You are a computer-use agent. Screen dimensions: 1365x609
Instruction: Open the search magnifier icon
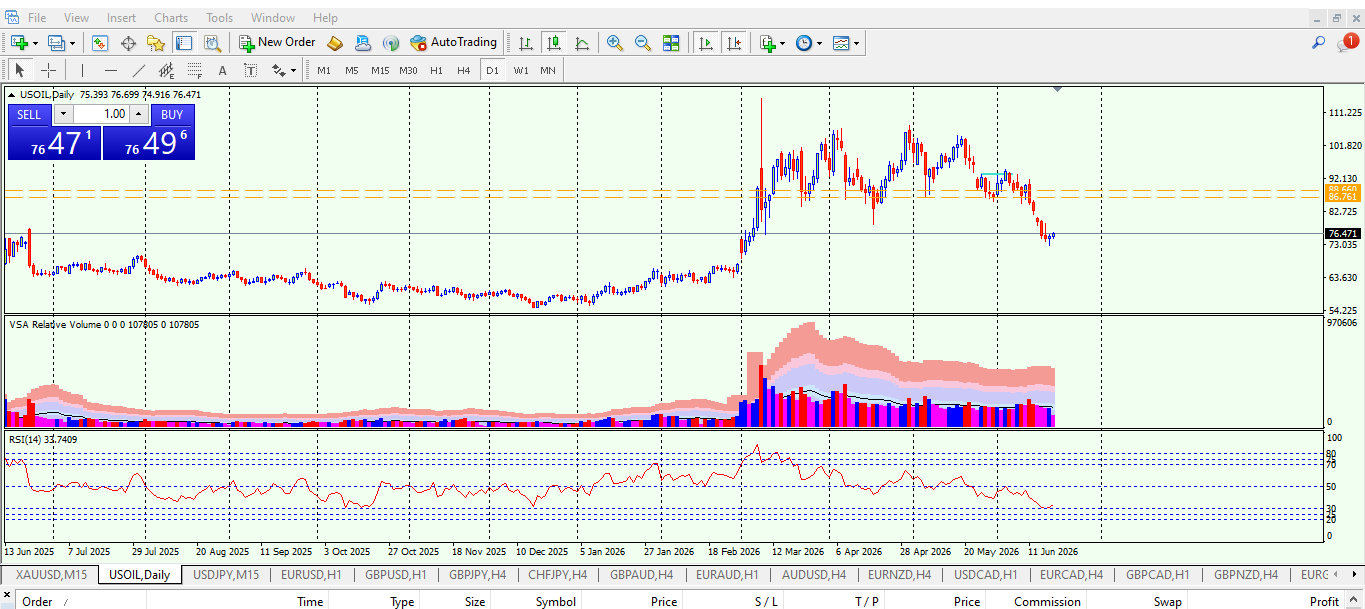tap(1319, 43)
